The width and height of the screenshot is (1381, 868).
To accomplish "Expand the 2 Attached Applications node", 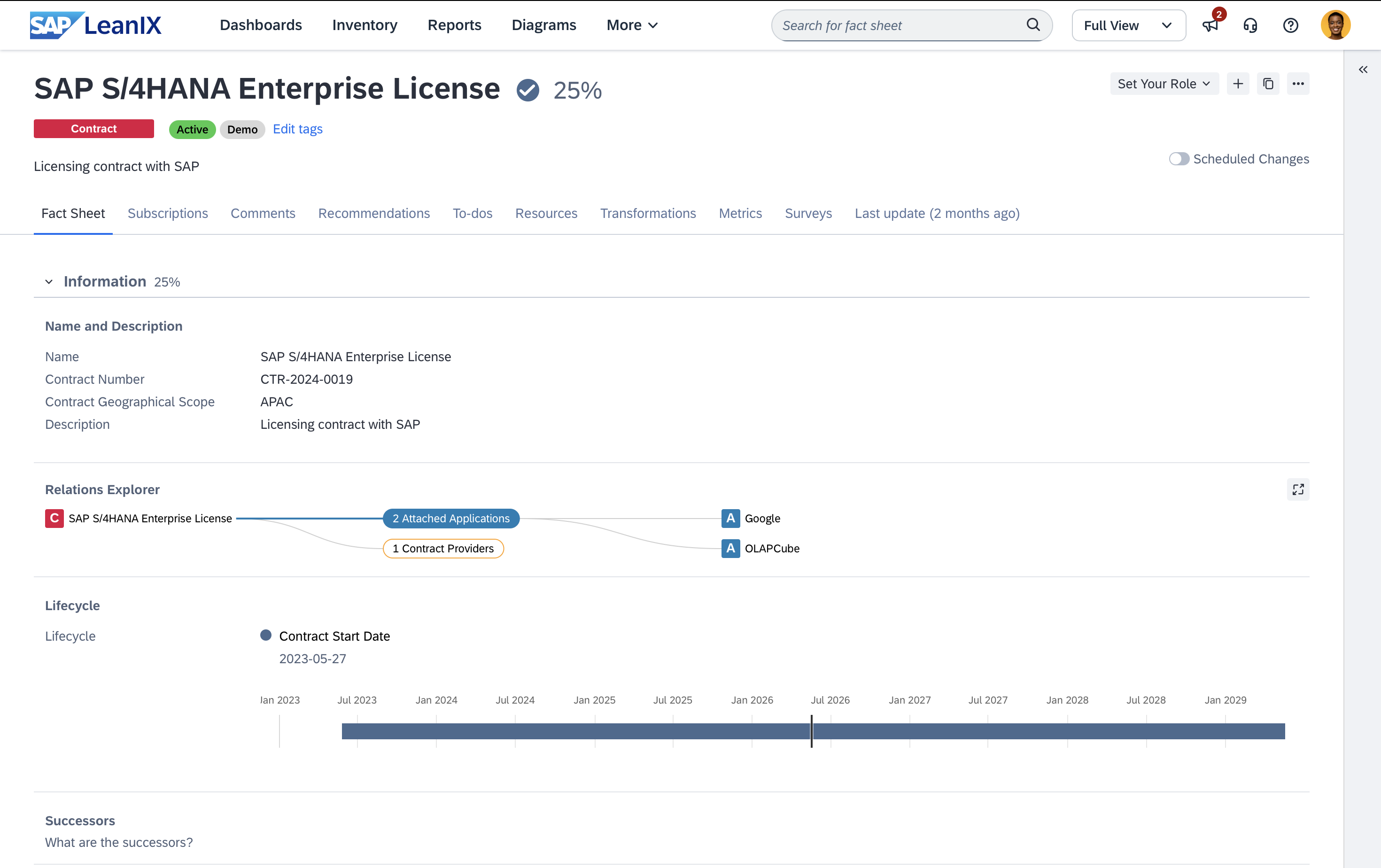I will click(x=451, y=518).
